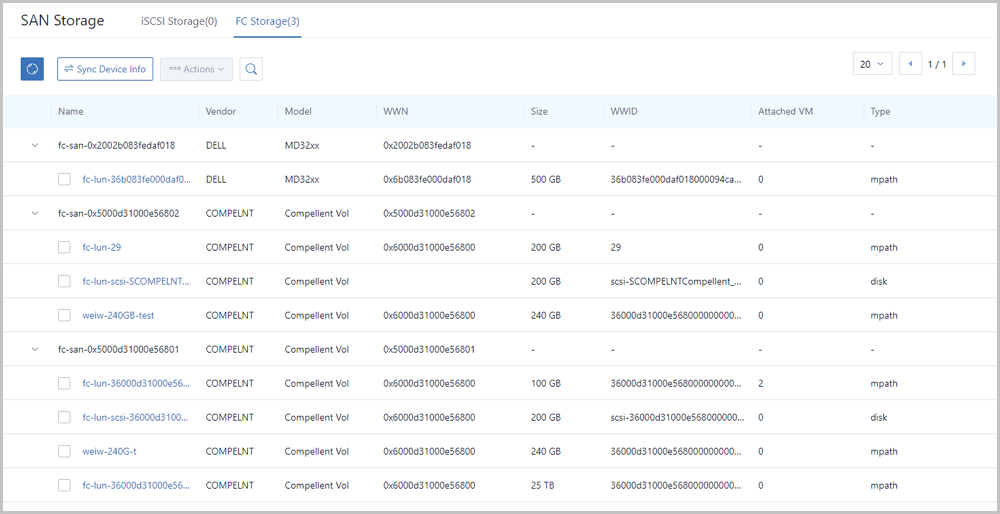This screenshot has height=514, width=1000.
Task: Click the WWN column header
Action: coord(395,112)
